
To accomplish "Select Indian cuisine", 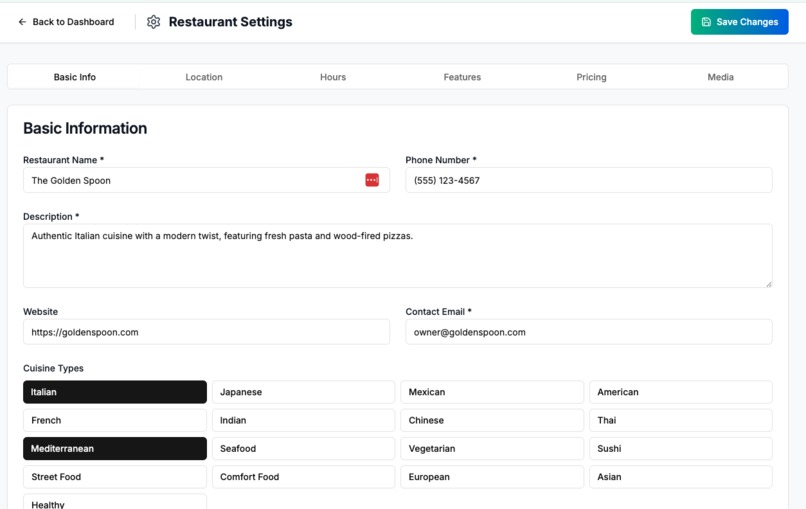I will coord(303,420).
